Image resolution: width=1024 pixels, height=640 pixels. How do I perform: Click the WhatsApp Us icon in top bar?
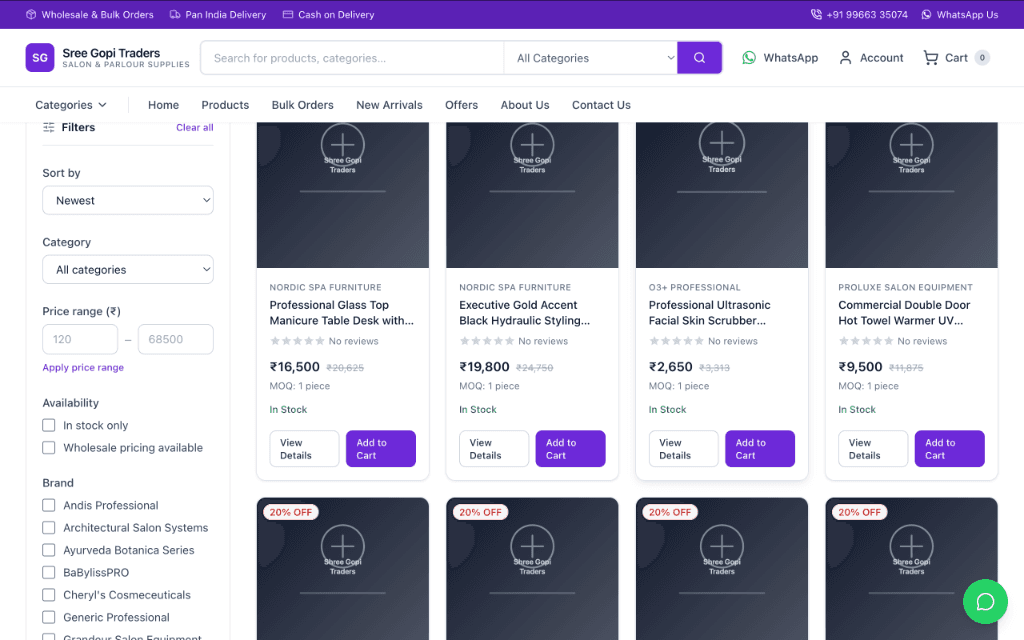click(926, 14)
